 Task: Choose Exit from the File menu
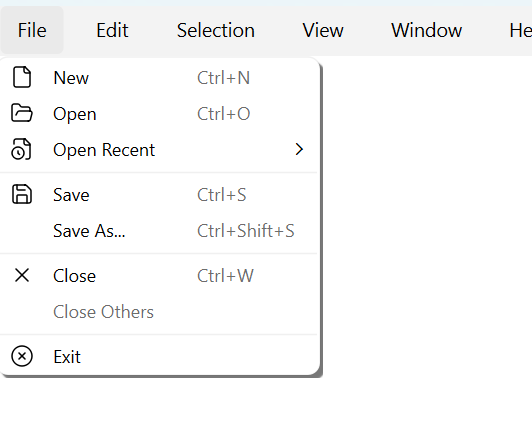coord(159,356)
